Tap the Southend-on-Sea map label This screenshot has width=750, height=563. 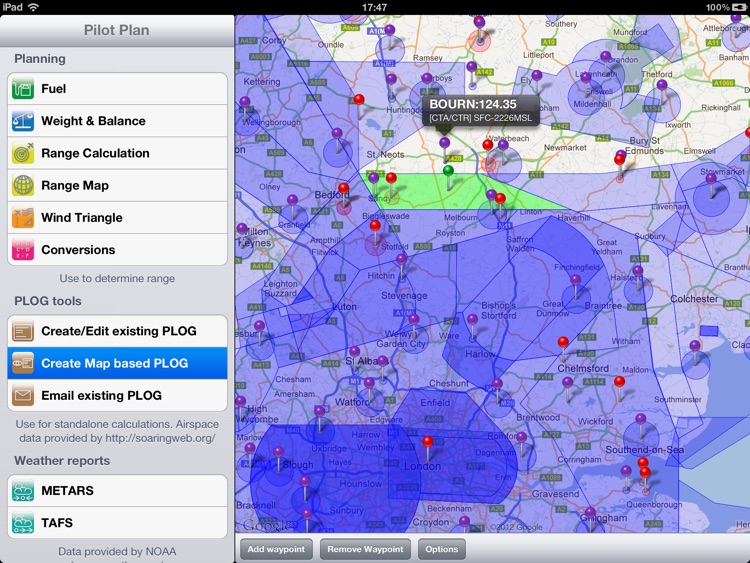click(x=644, y=450)
